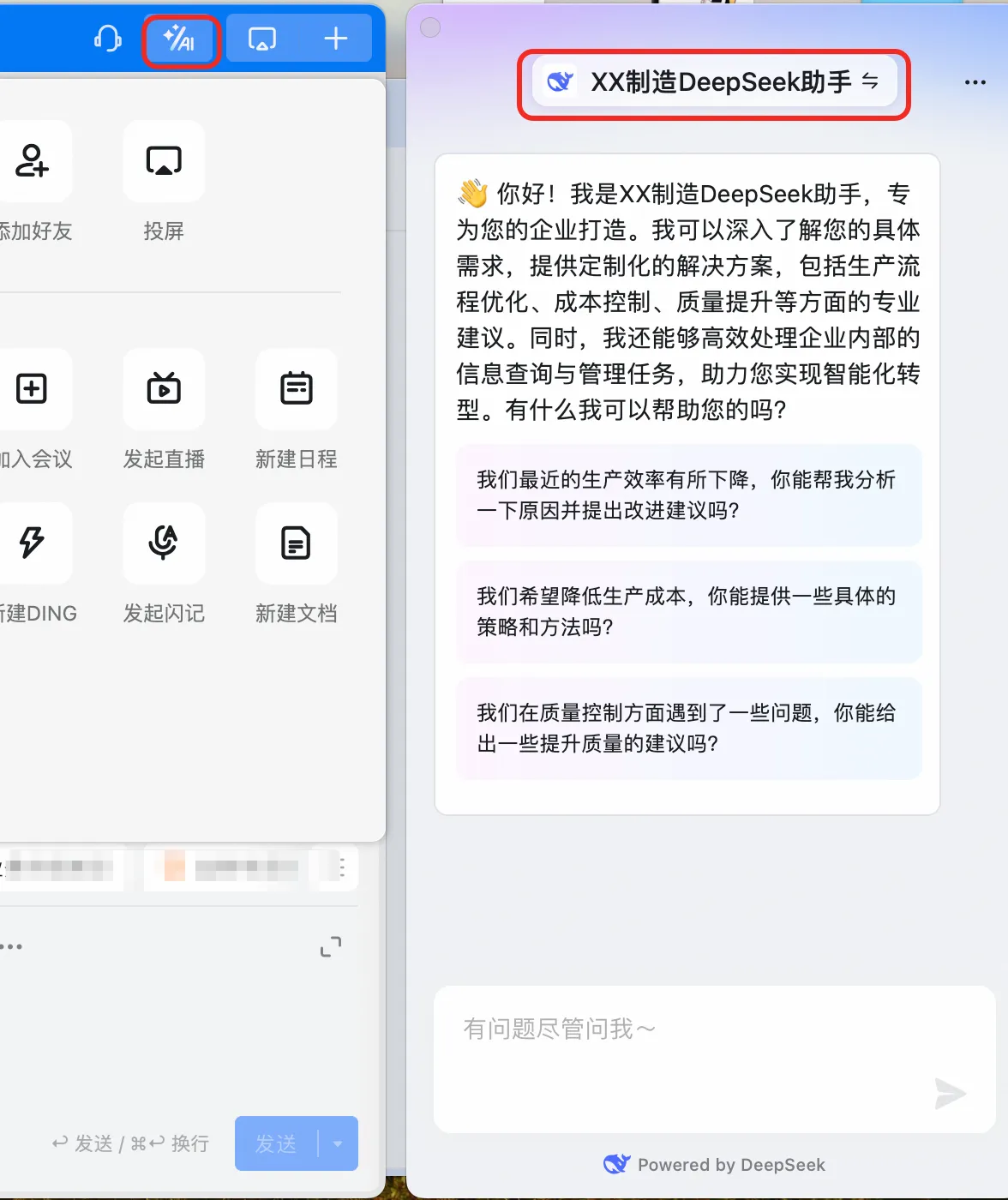Image resolution: width=1008 pixels, height=1200 pixels.
Task: Open the AI assistant toolbar icon
Action: coord(180,39)
